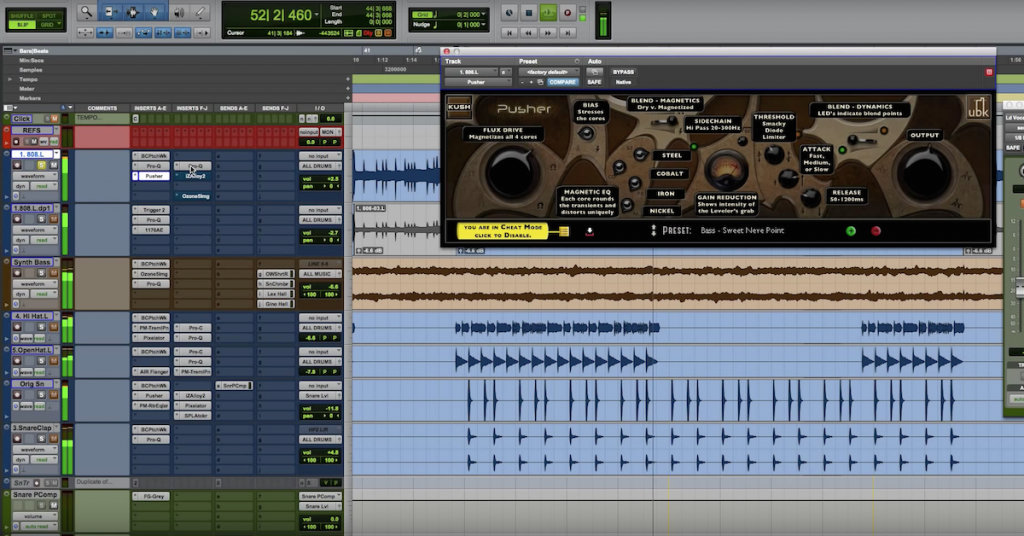Select the Pencil tool

pyautogui.click(x=200, y=12)
